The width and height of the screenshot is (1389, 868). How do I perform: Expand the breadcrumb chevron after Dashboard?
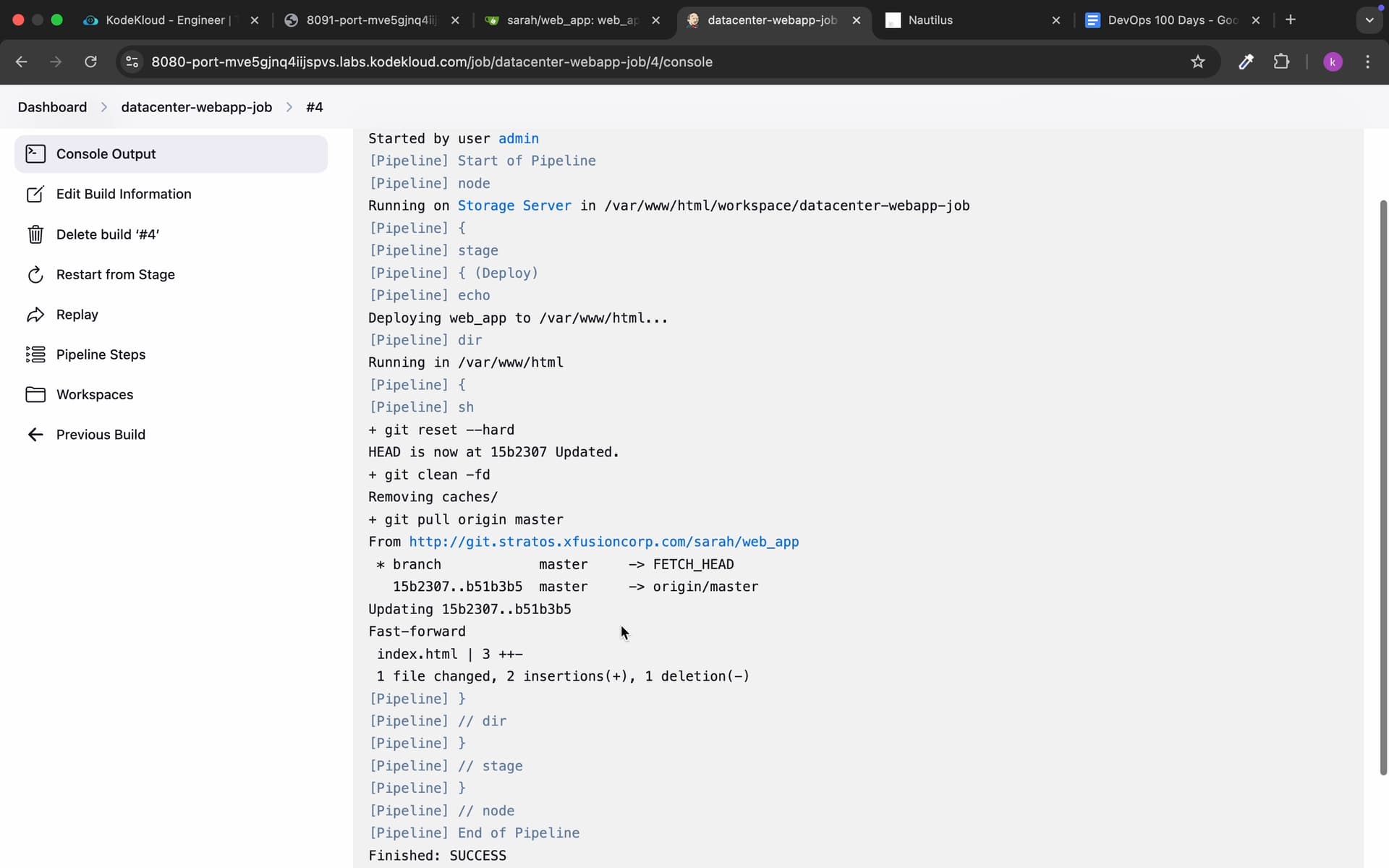pos(104,107)
